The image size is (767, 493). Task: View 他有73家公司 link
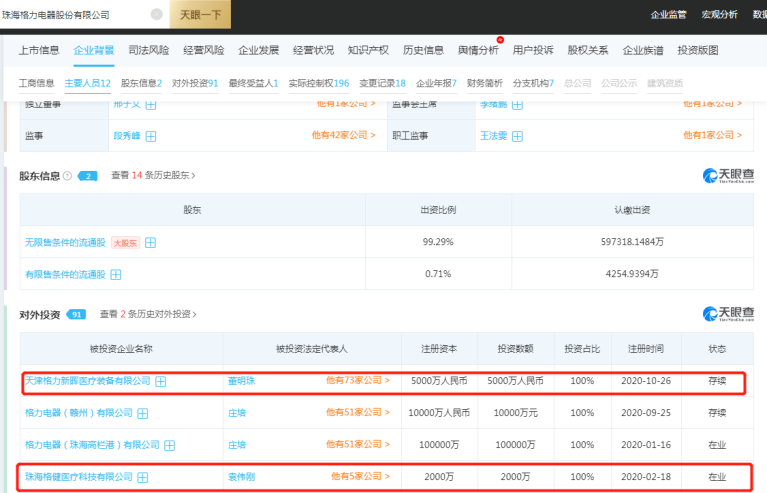358,380
